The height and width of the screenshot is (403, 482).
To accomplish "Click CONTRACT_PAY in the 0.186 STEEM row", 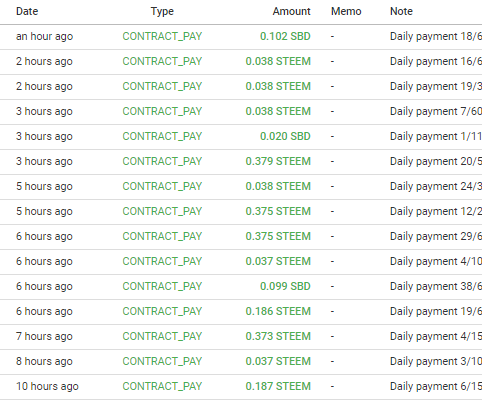I will coord(162,311).
